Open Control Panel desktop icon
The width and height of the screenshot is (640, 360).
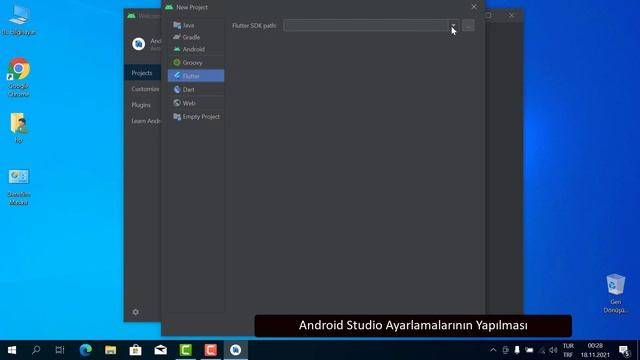tap(19, 187)
